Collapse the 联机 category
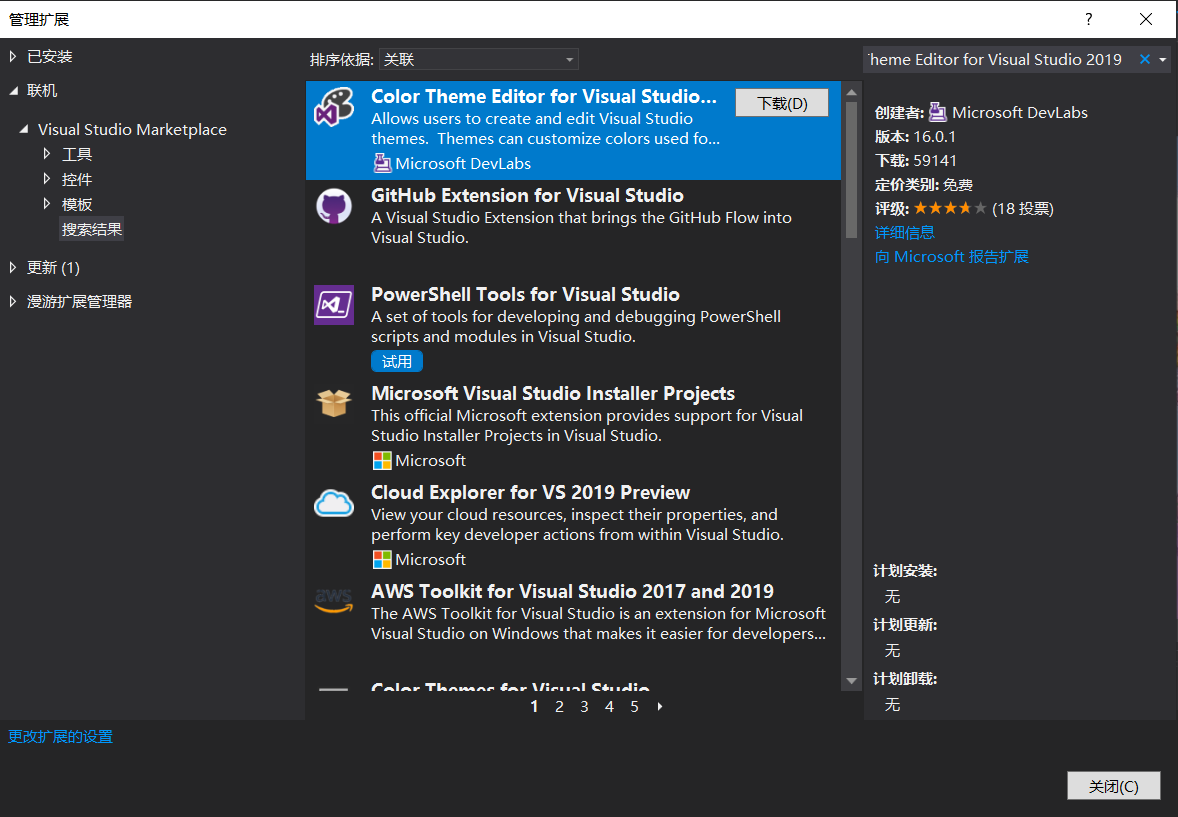1178x817 pixels. [x=14, y=91]
